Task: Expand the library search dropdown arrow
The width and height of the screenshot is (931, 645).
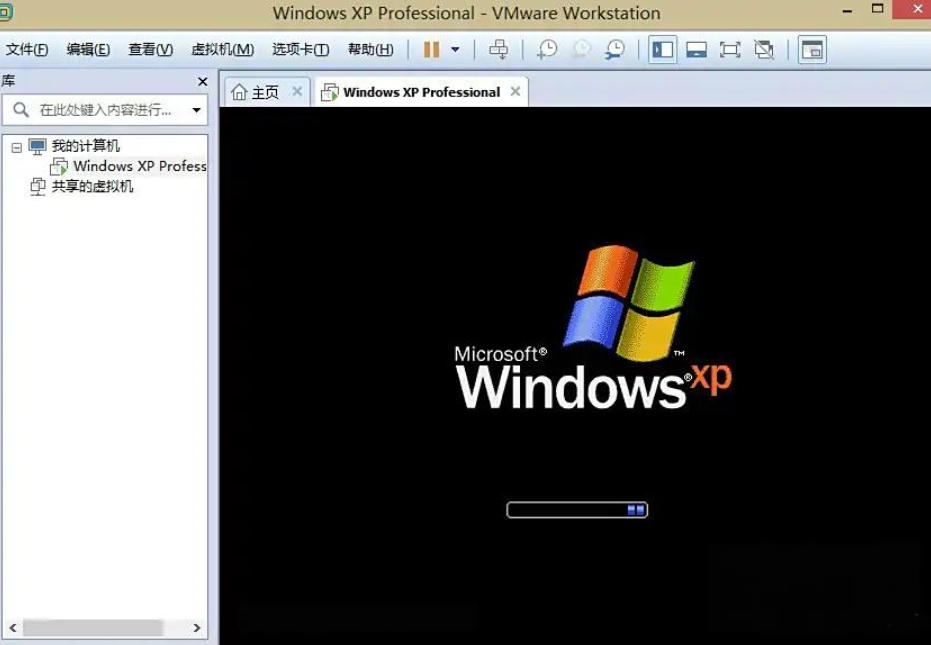Action: [x=196, y=110]
